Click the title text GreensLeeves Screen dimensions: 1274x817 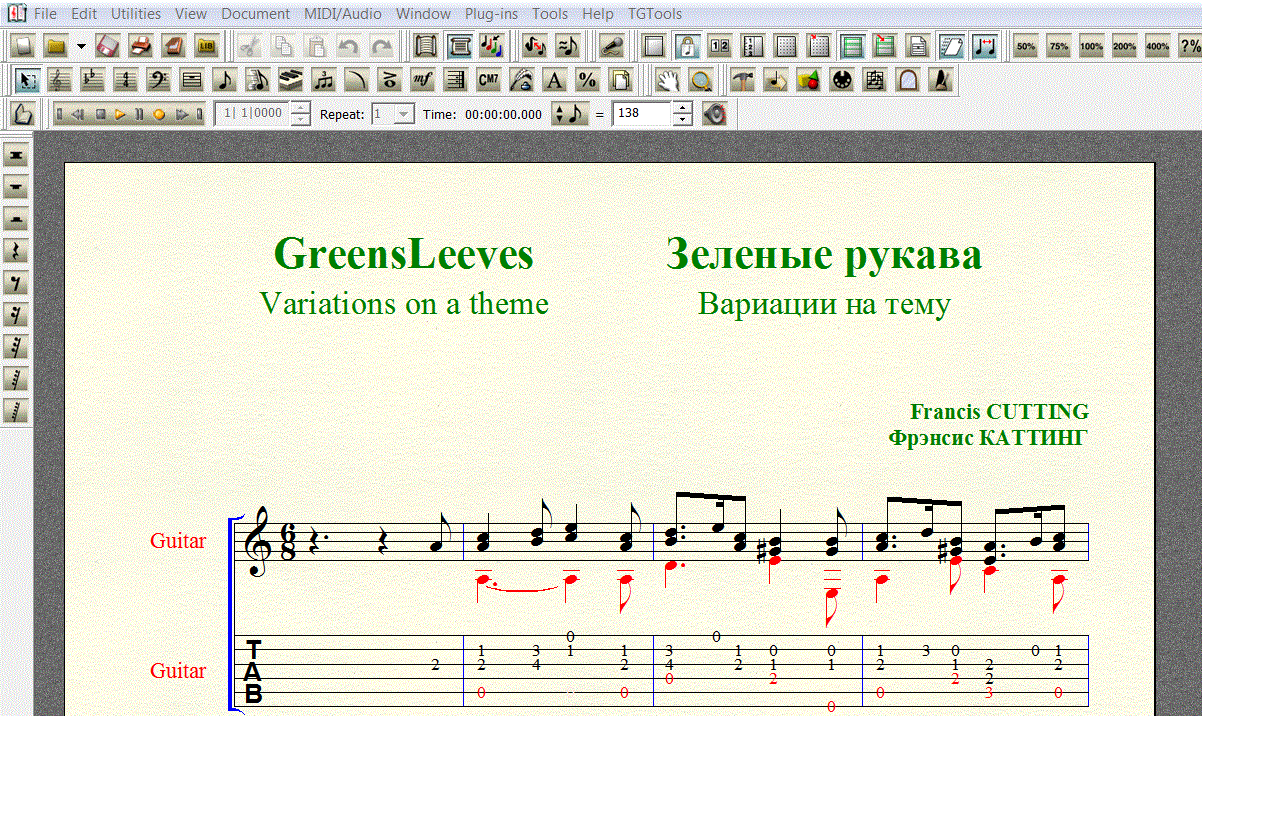pyautogui.click(x=404, y=254)
